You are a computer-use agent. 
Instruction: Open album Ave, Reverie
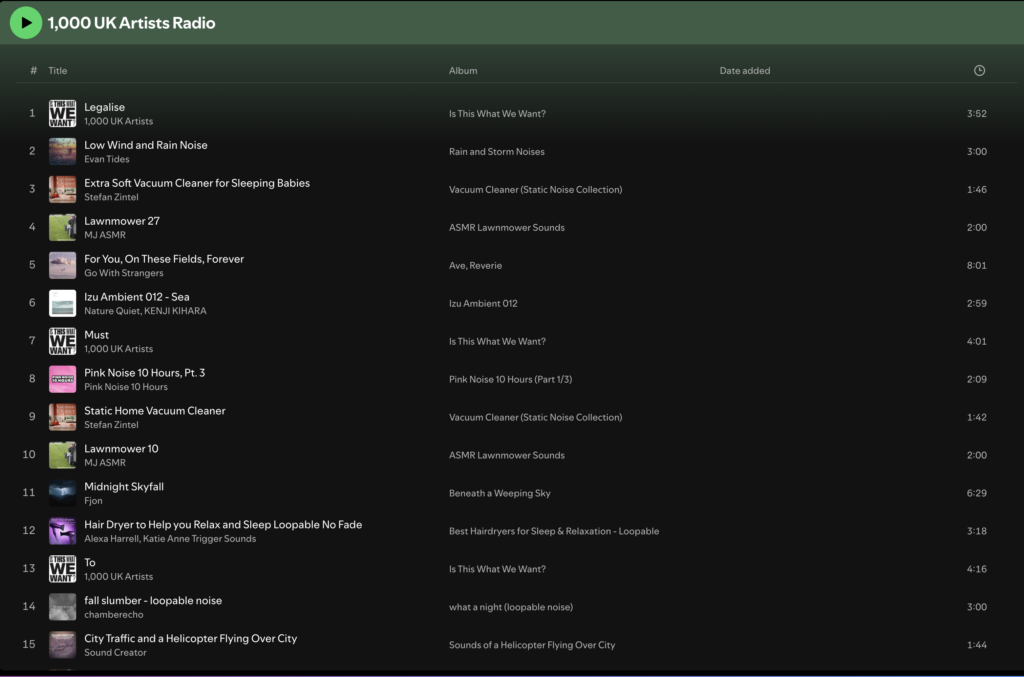pos(475,265)
